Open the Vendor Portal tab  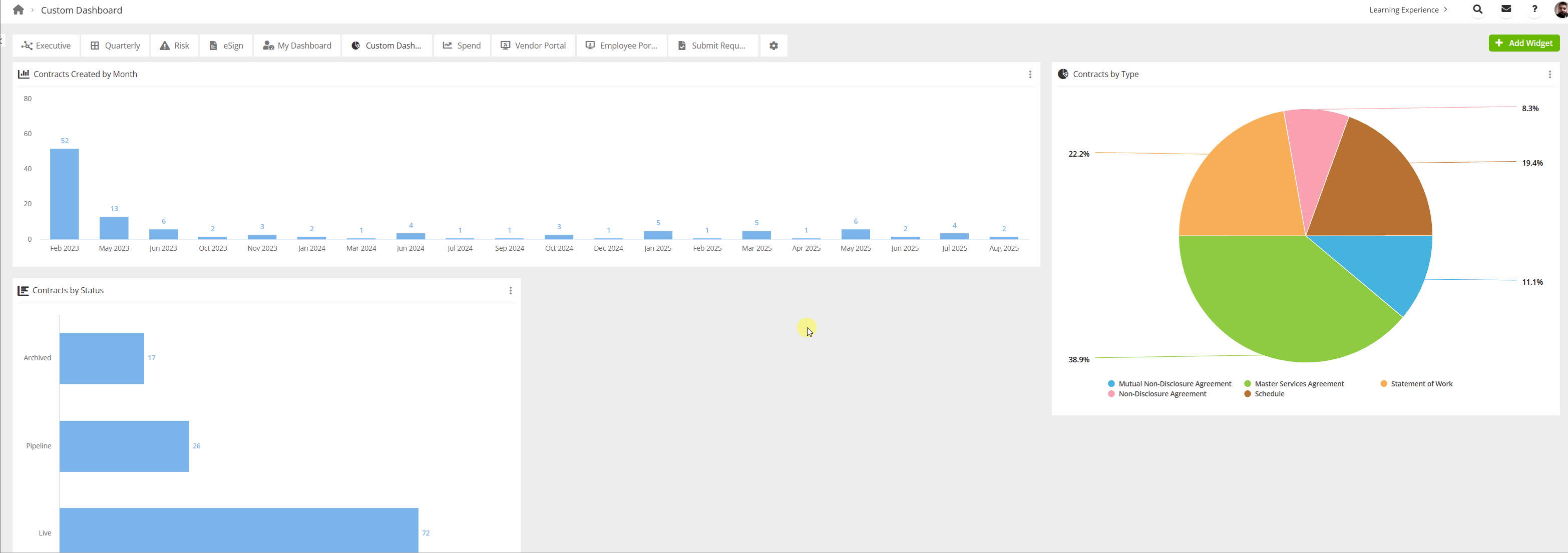pyautogui.click(x=533, y=46)
